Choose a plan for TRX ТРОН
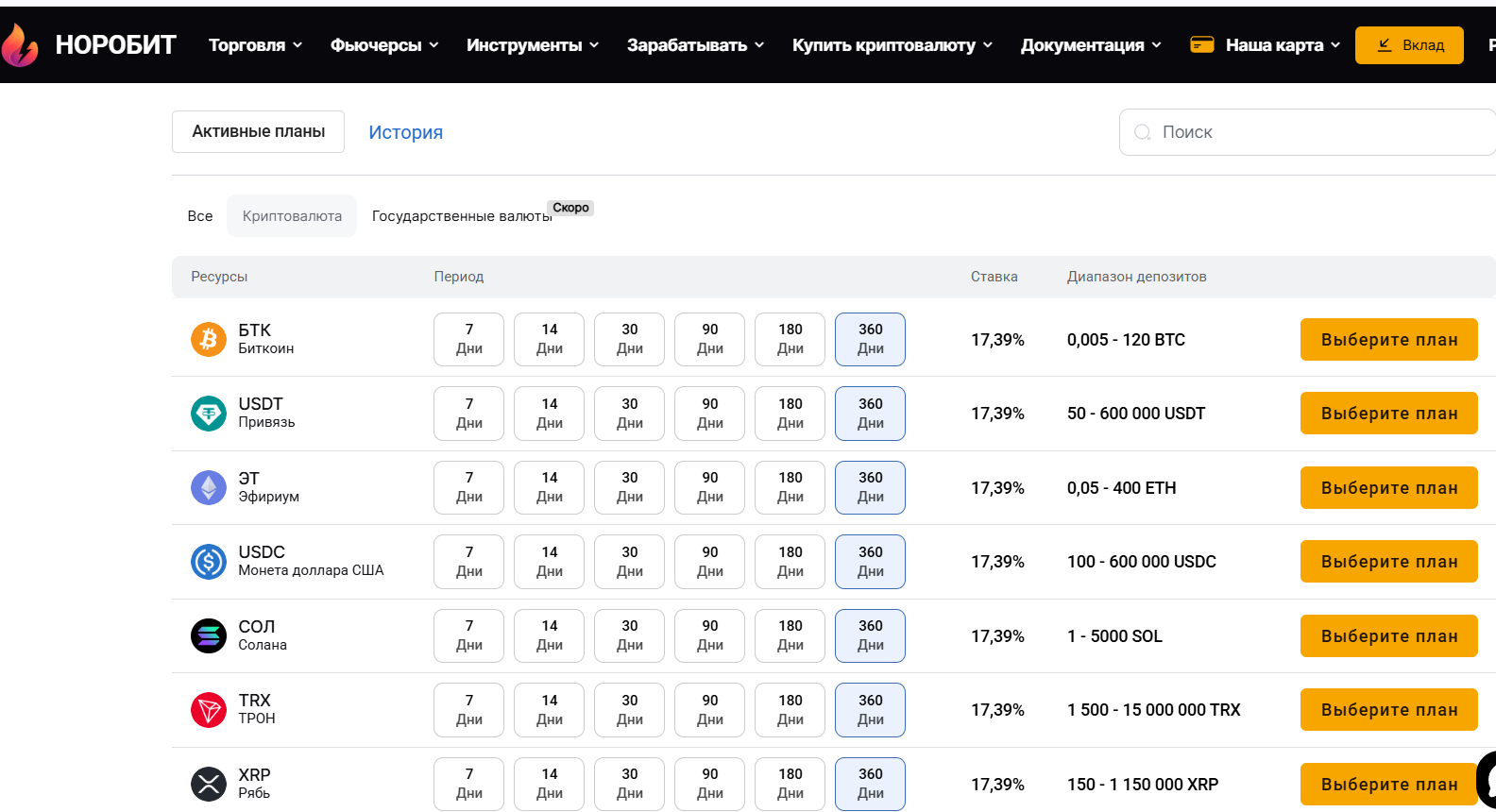The height and width of the screenshot is (812, 1496). click(x=1388, y=710)
